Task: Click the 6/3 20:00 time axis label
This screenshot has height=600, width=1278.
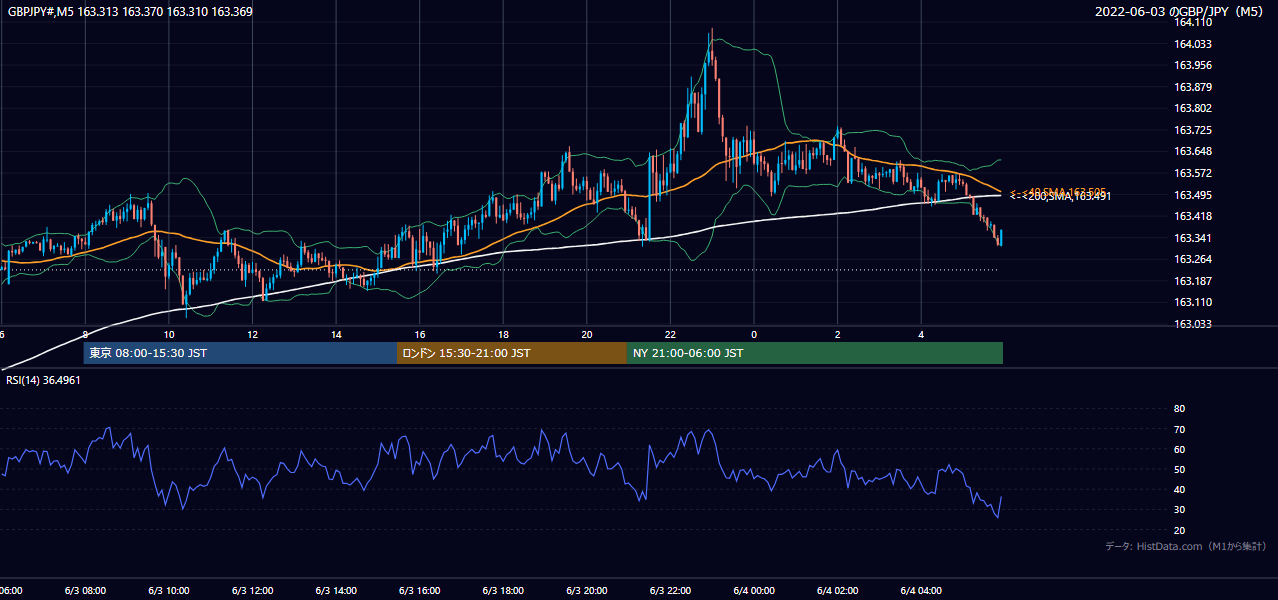Action: pos(586,590)
